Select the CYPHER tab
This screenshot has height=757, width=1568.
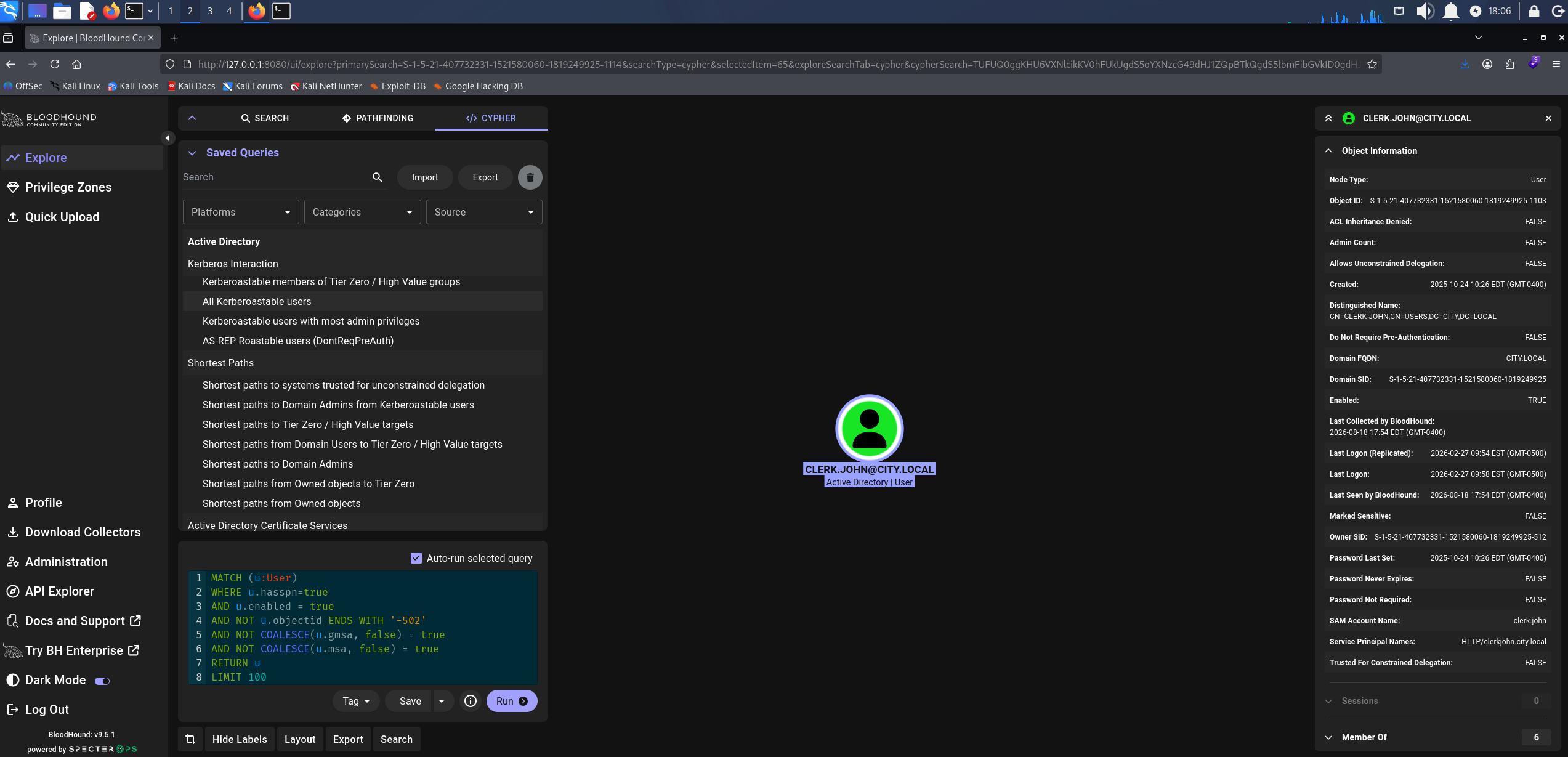click(x=491, y=118)
